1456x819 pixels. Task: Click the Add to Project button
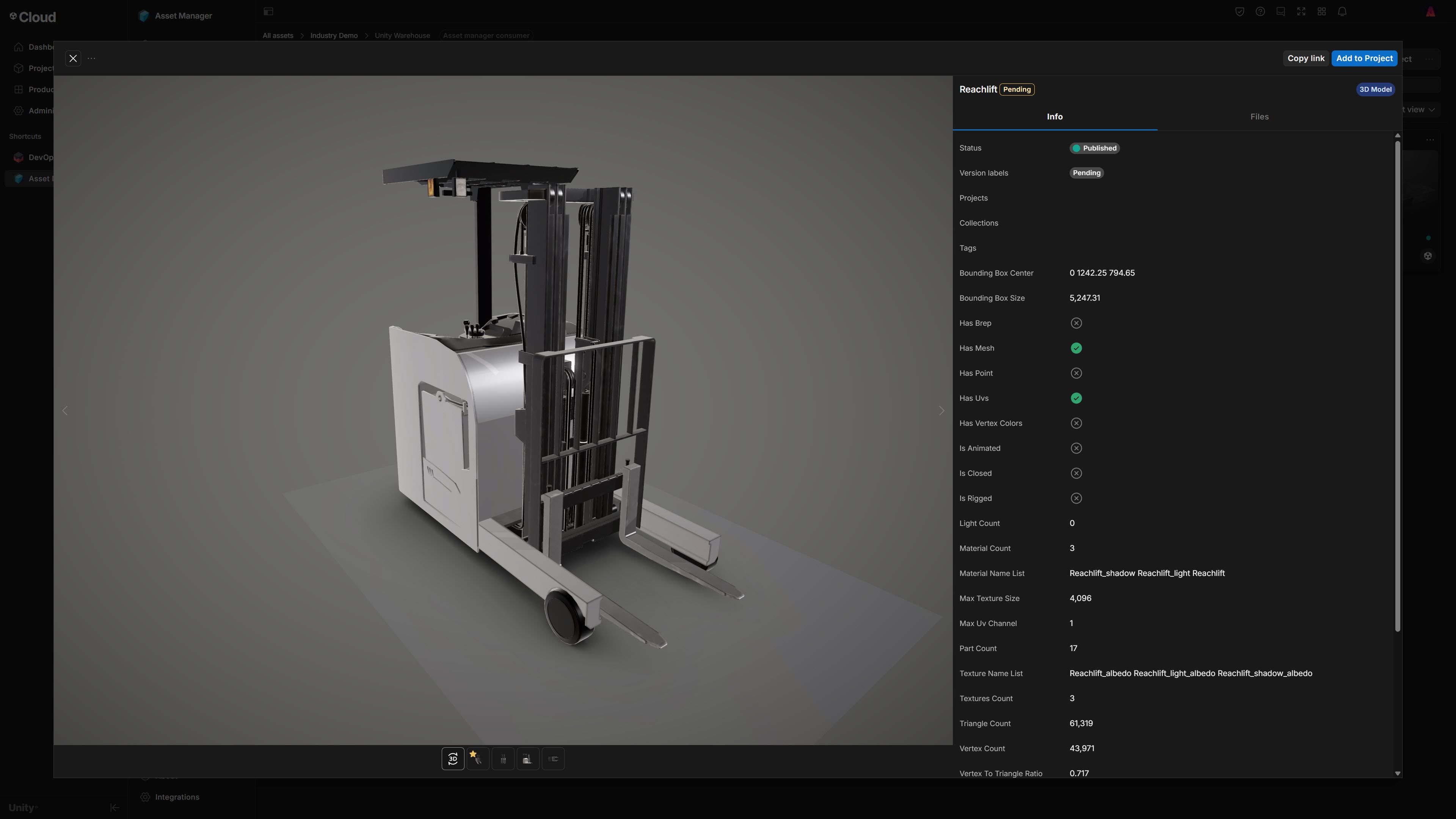tap(1364, 58)
